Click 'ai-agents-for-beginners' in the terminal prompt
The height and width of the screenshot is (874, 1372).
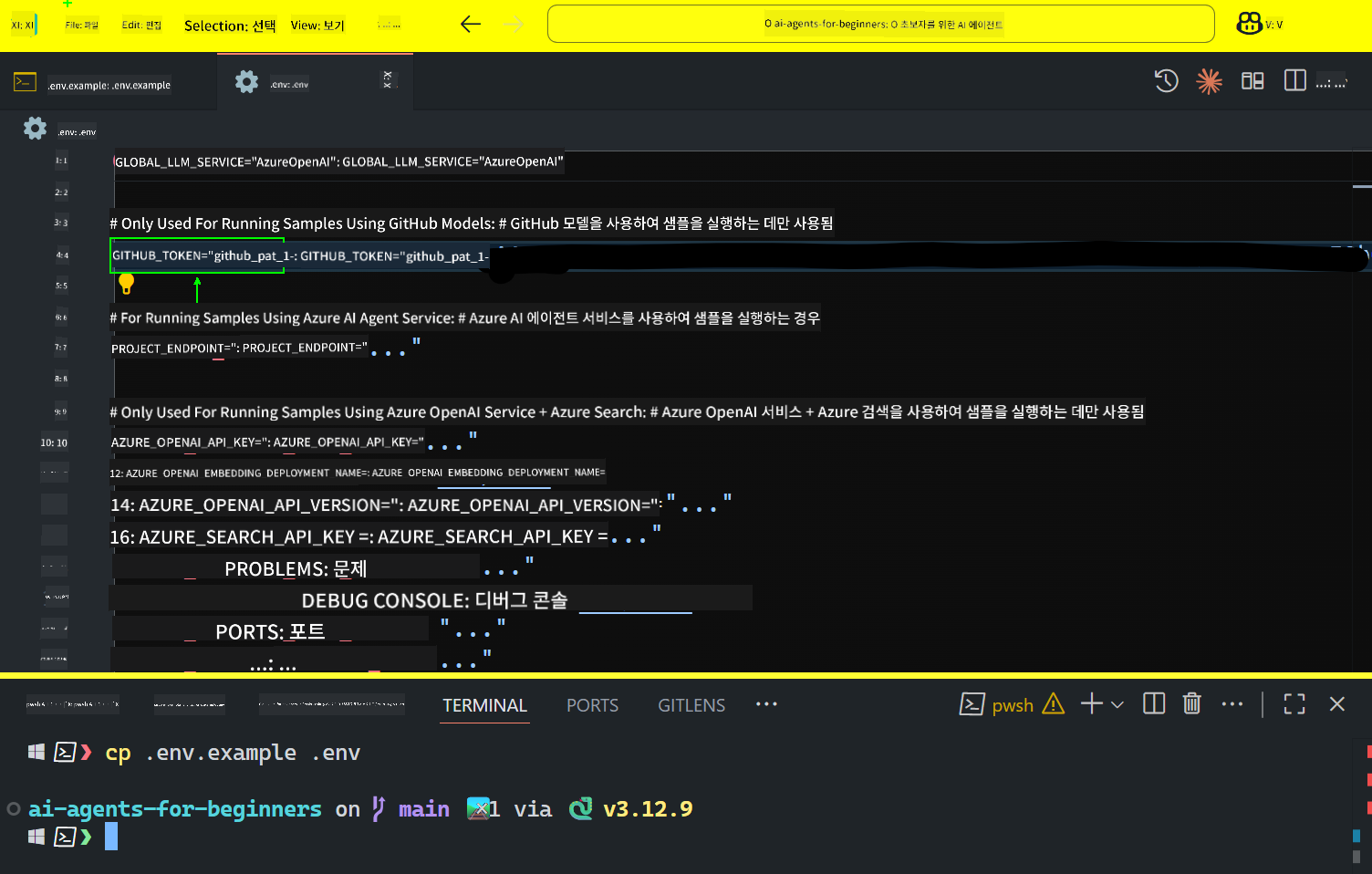tap(175, 809)
